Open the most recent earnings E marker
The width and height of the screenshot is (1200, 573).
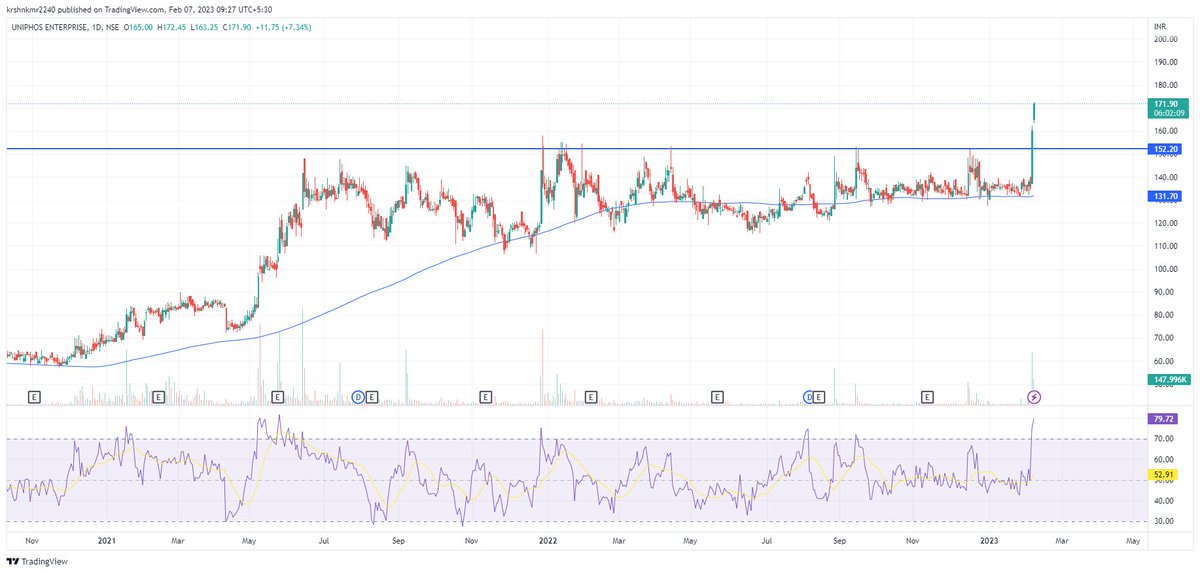[927, 397]
